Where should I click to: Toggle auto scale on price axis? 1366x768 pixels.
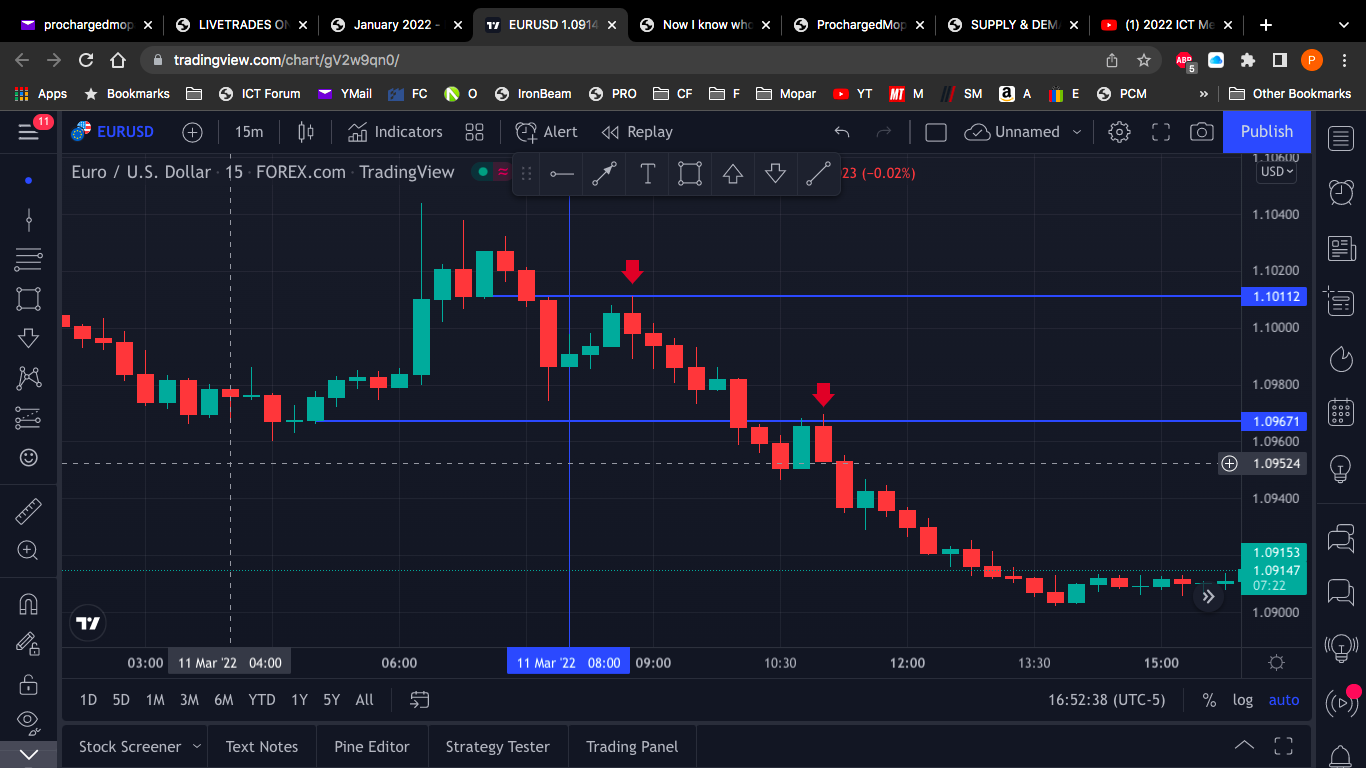[1284, 700]
